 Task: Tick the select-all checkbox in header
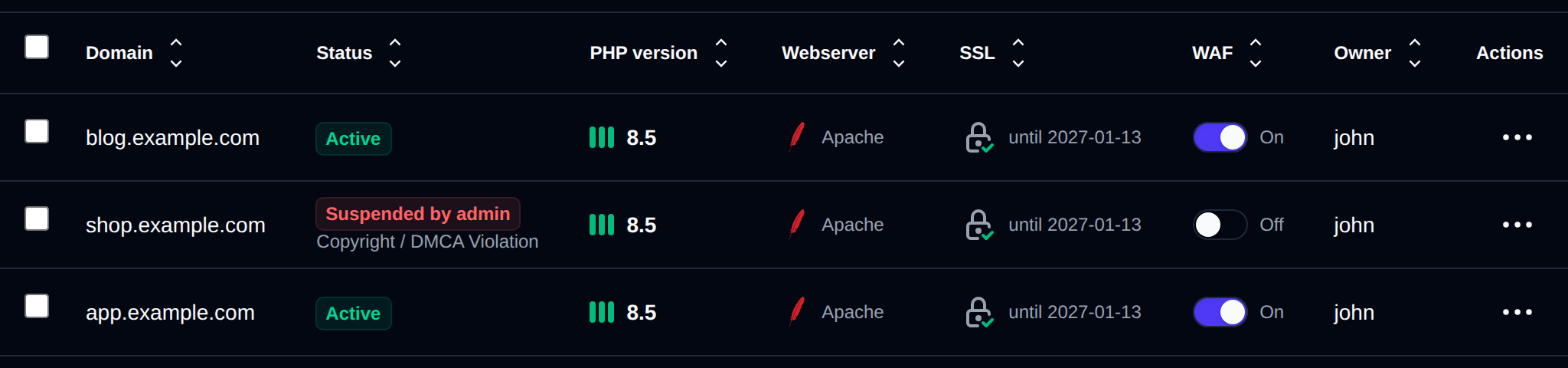tap(37, 47)
